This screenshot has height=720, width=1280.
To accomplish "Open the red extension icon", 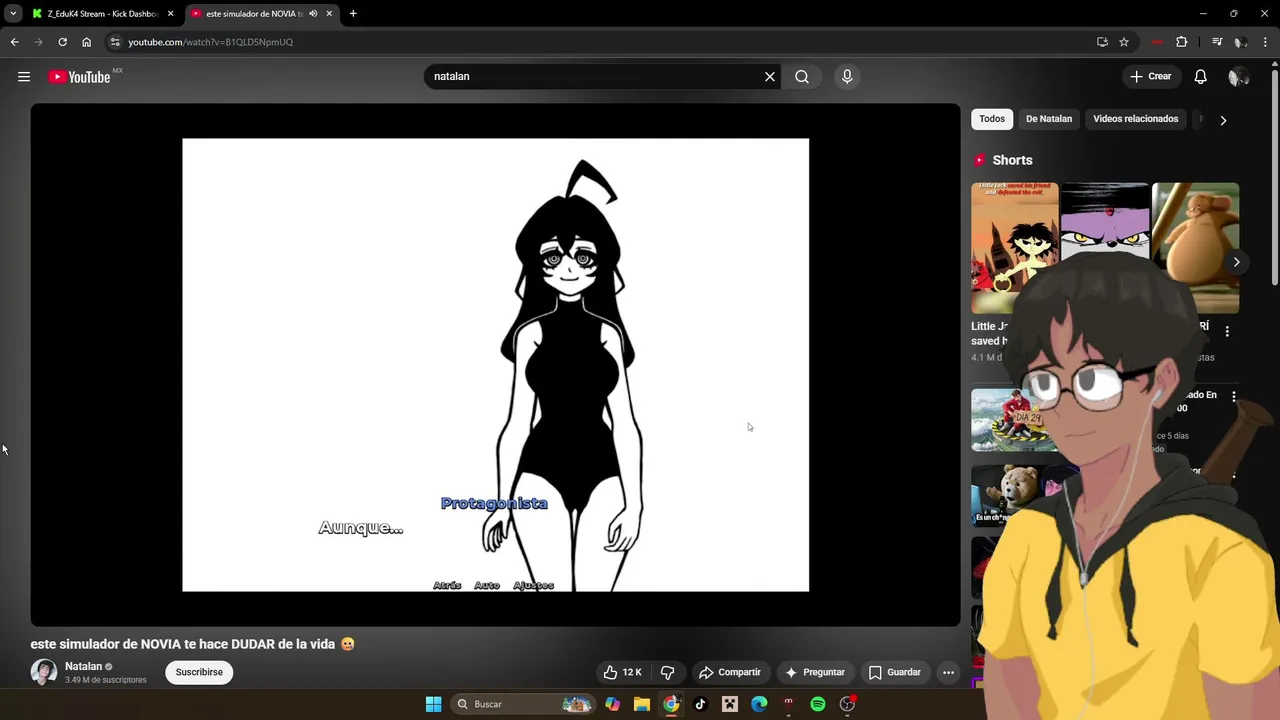I will 1157,42.
